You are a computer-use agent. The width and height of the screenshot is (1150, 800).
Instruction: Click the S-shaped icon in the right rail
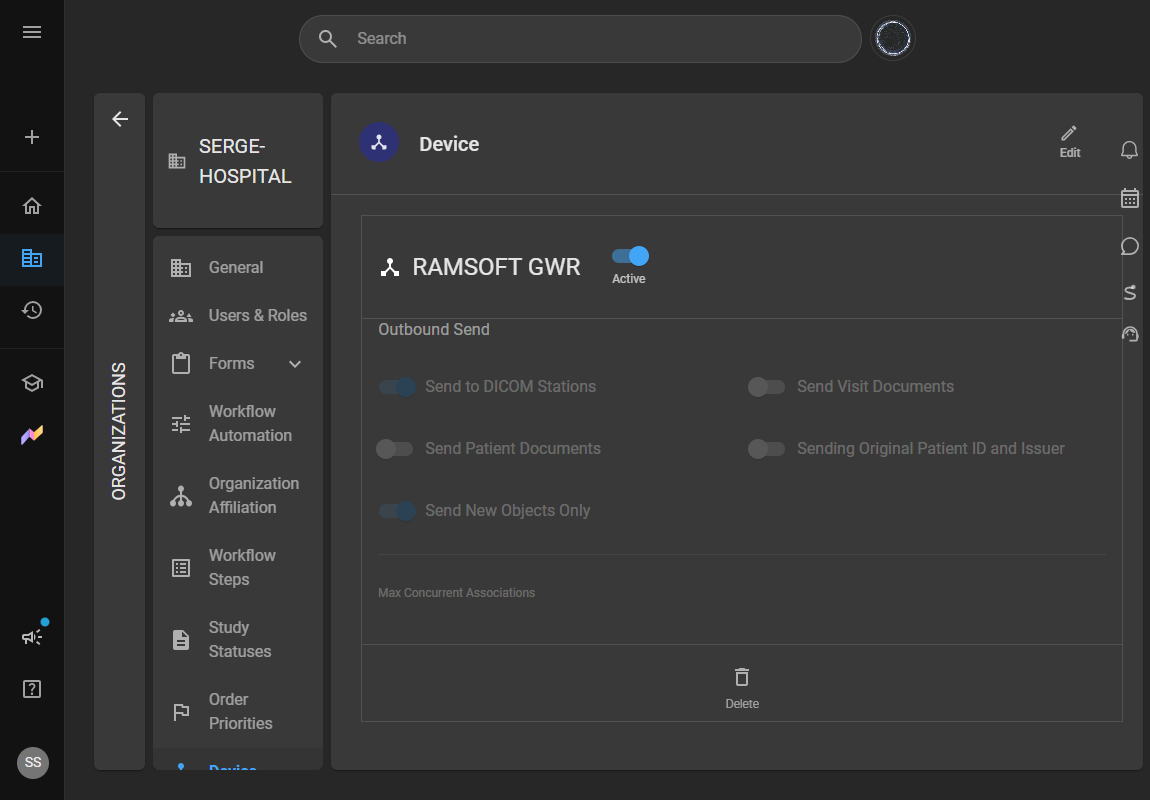[x=1129, y=293]
